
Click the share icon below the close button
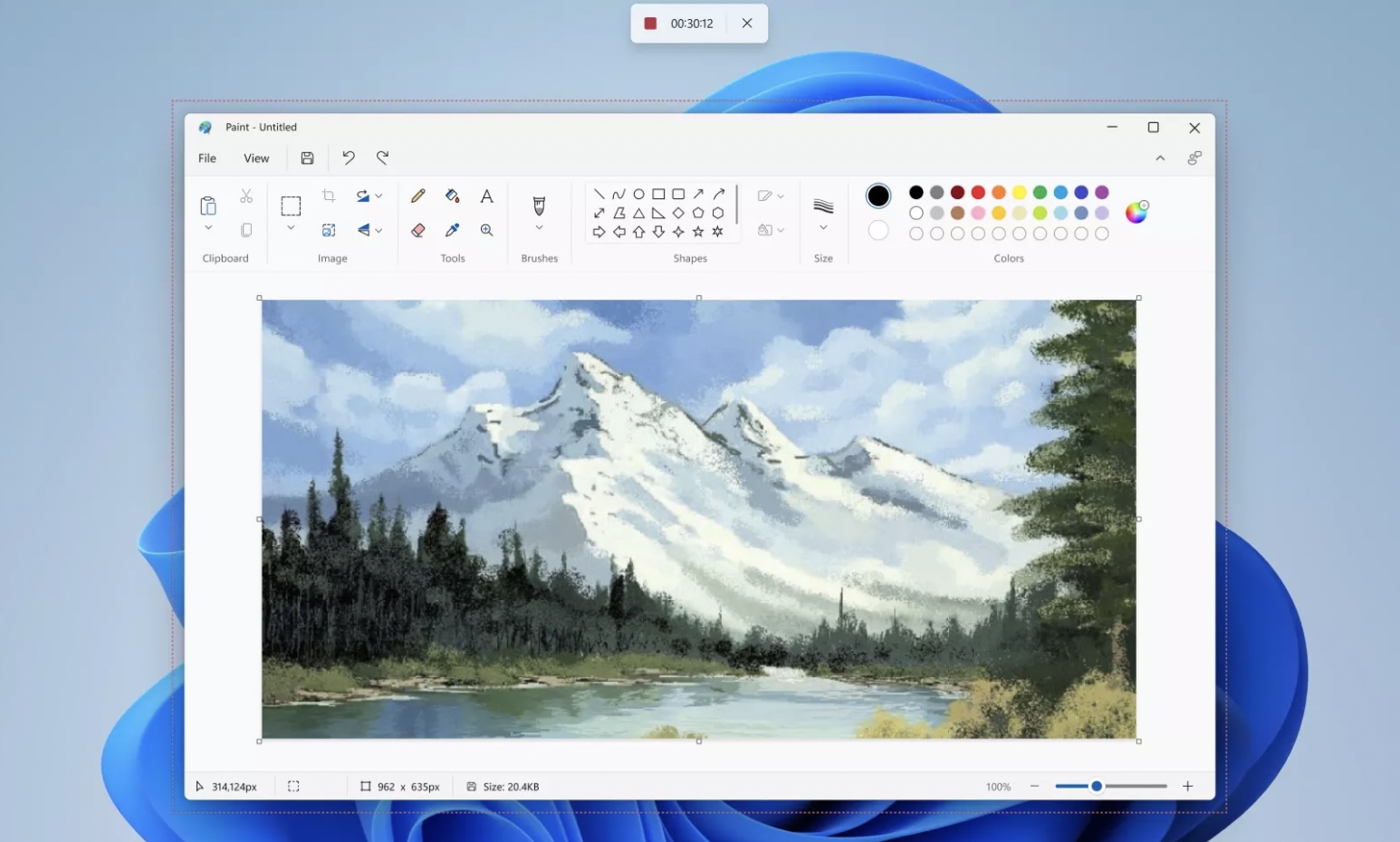(x=1194, y=158)
